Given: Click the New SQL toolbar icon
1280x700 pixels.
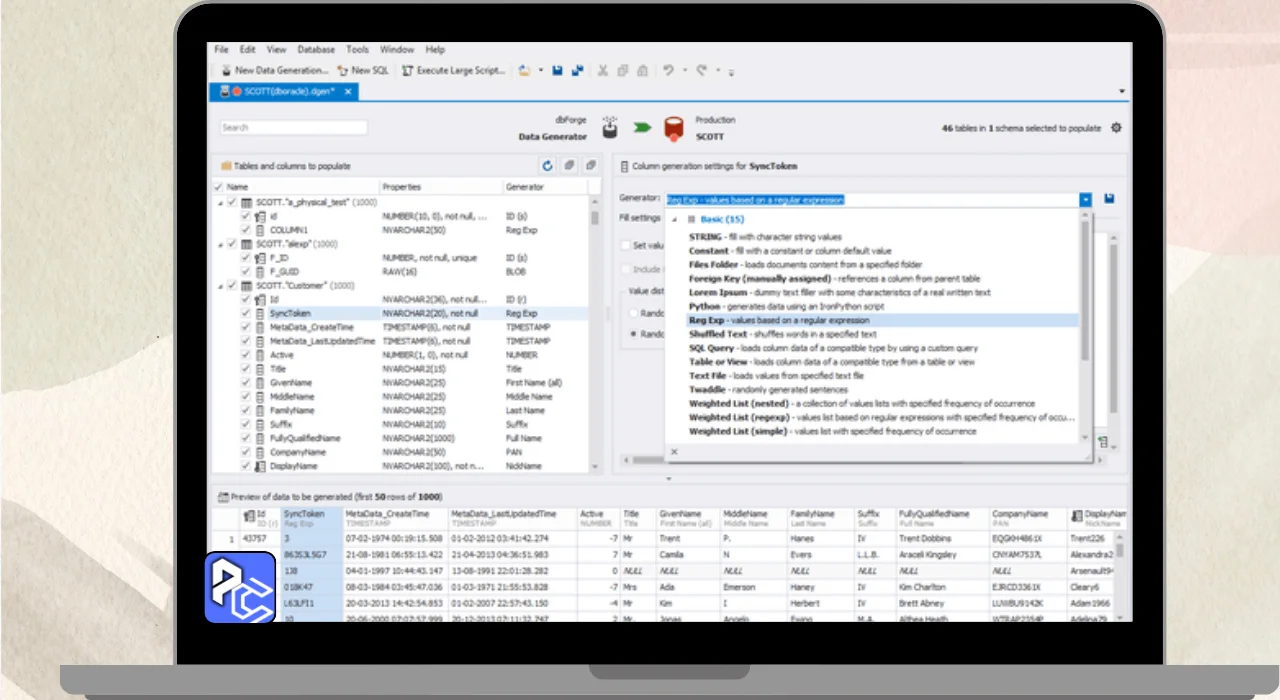Looking at the screenshot, I should tap(342, 71).
